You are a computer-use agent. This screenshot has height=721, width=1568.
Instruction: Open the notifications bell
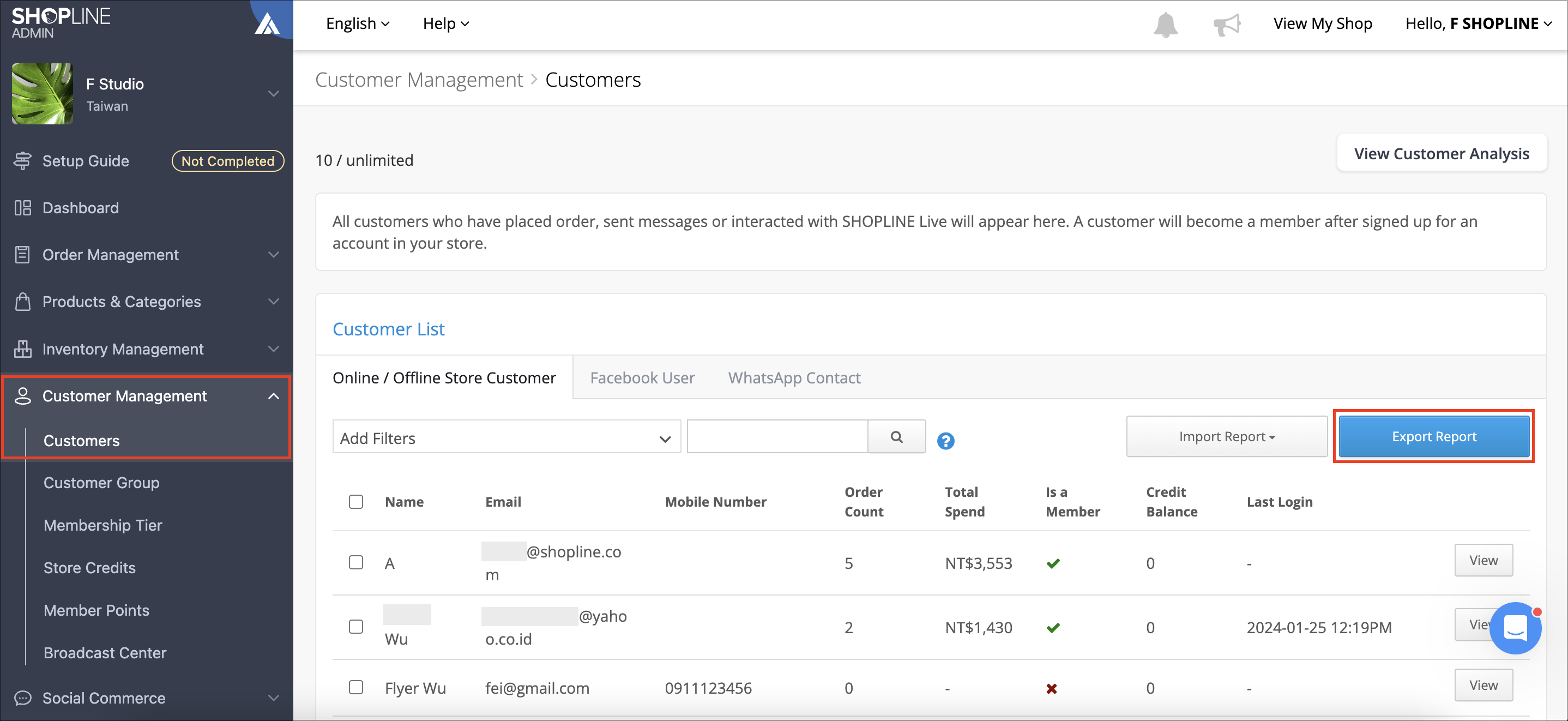(x=1165, y=25)
